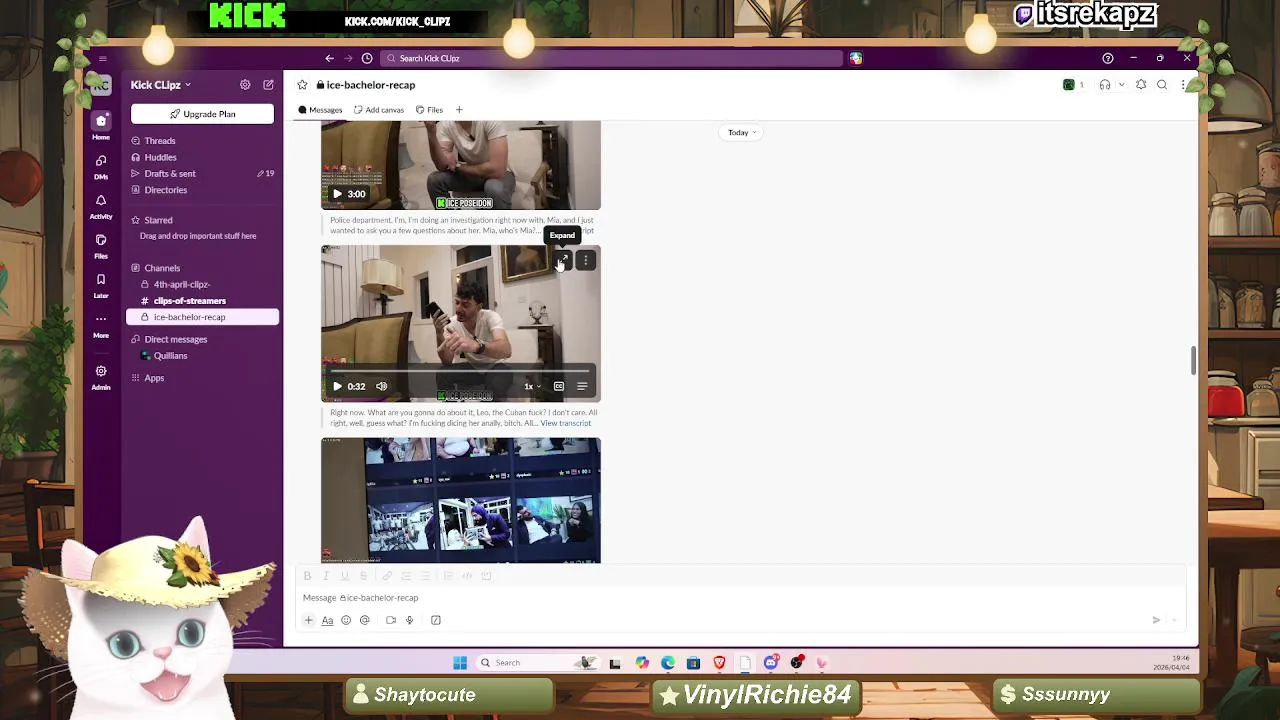Click the workspace settings gear icon
This screenshot has width=1280, height=720.
[245, 85]
